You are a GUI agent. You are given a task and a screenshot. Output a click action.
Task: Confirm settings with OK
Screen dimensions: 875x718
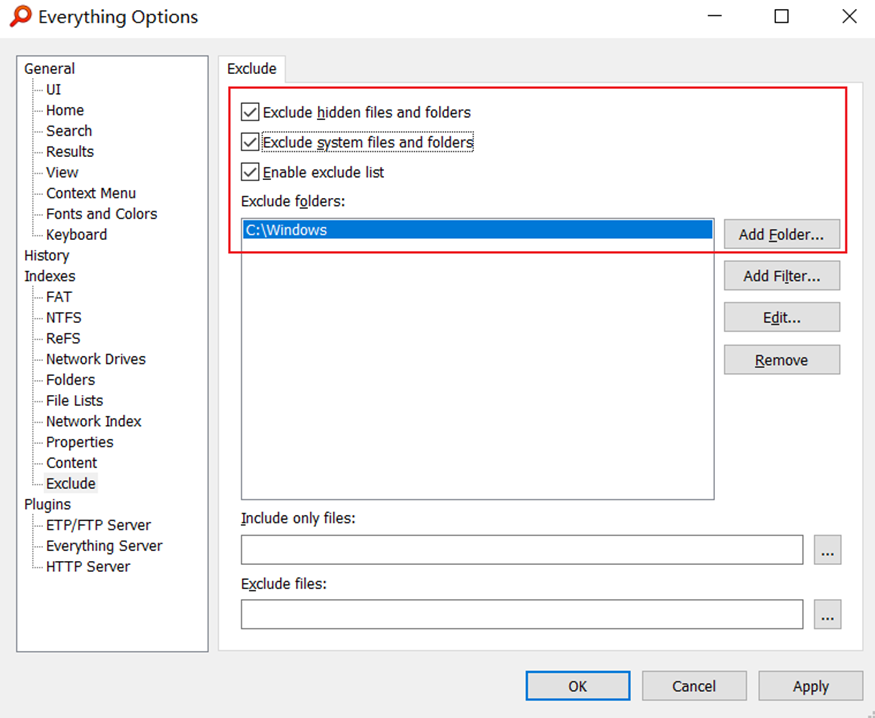(578, 686)
